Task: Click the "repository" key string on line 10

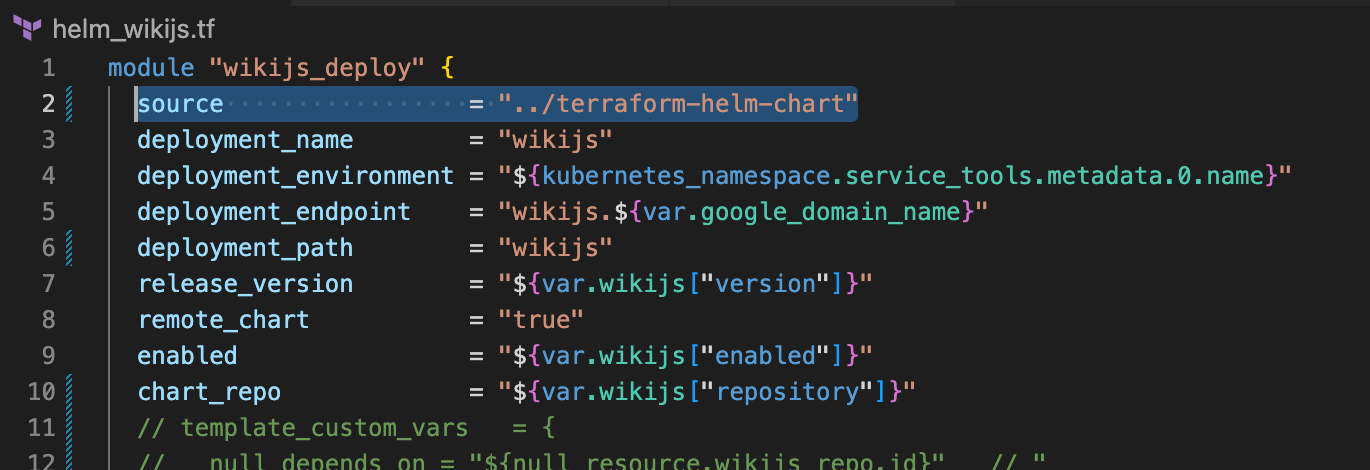Action: (x=787, y=392)
